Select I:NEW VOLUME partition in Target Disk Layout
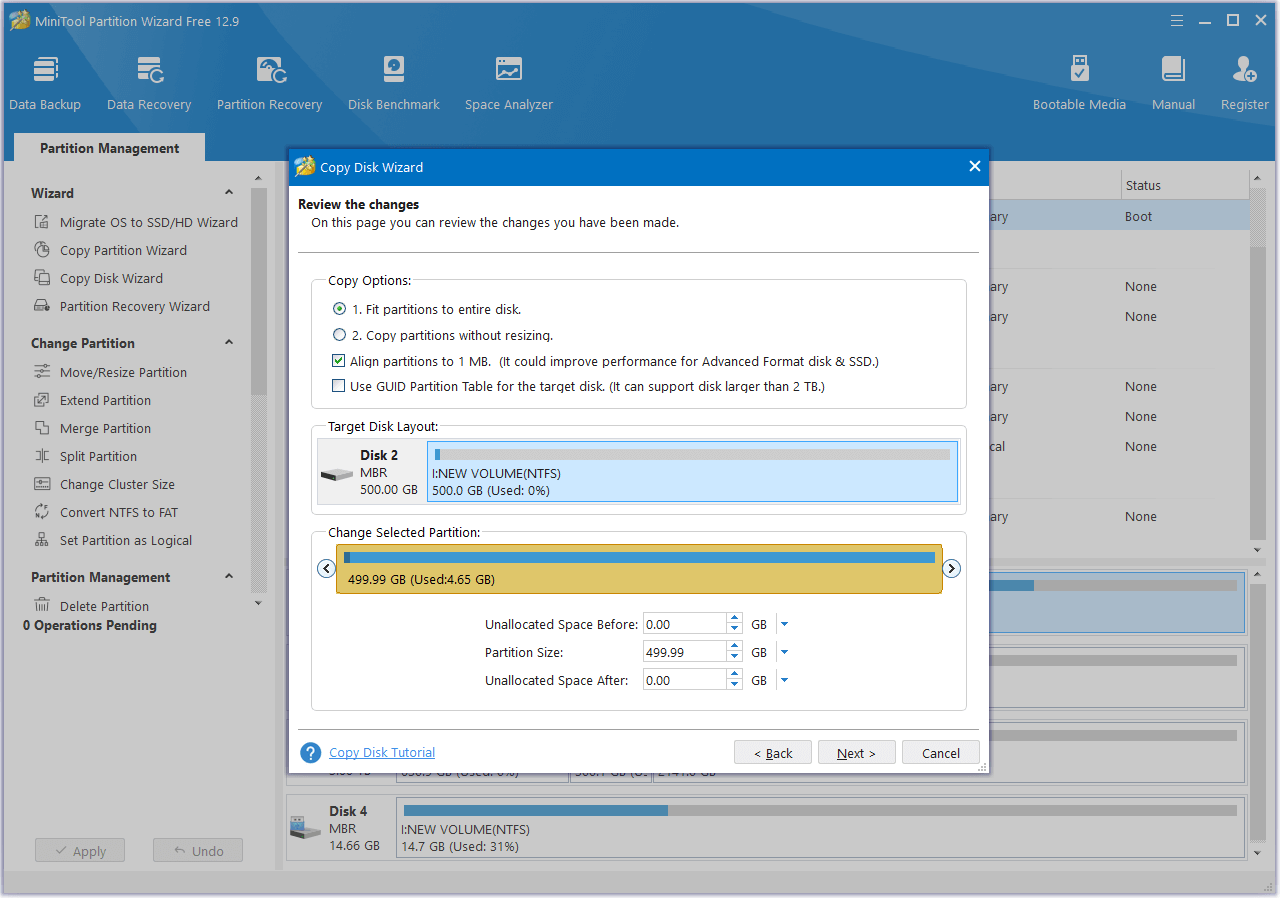This screenshot has width=1281, height=899. (692, 472)
